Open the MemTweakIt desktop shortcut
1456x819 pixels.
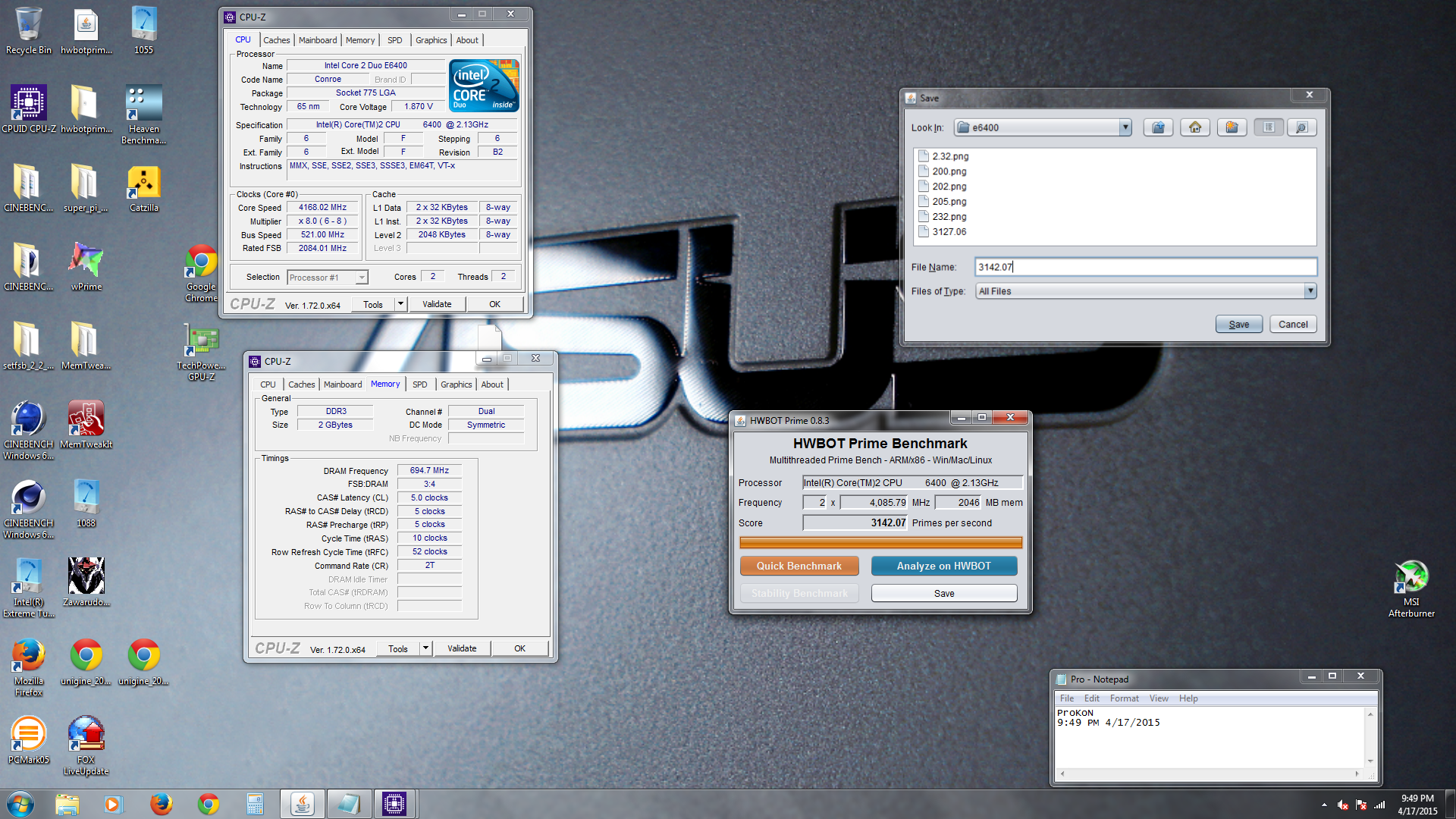(86, 425)
